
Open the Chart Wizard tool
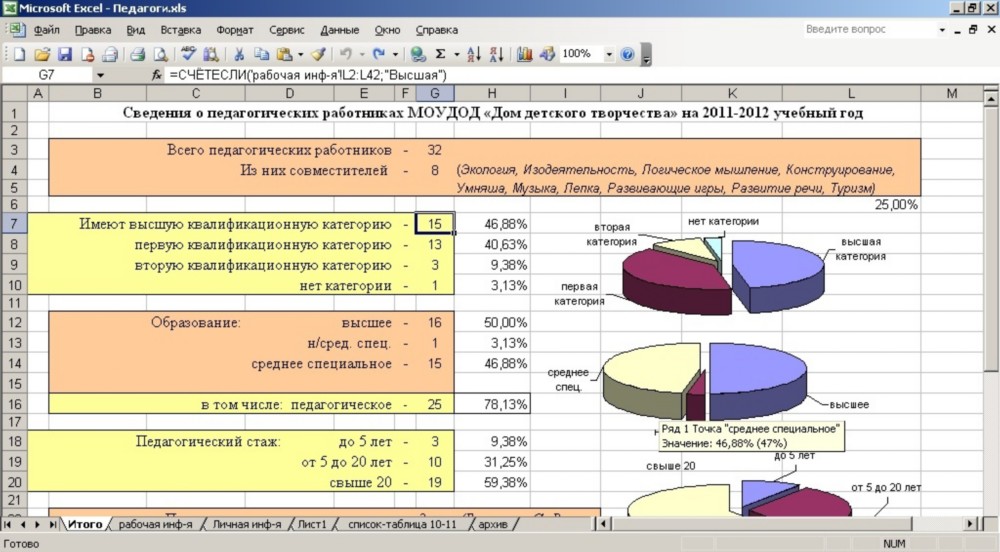pyautogui.click(x=524, y=54)
